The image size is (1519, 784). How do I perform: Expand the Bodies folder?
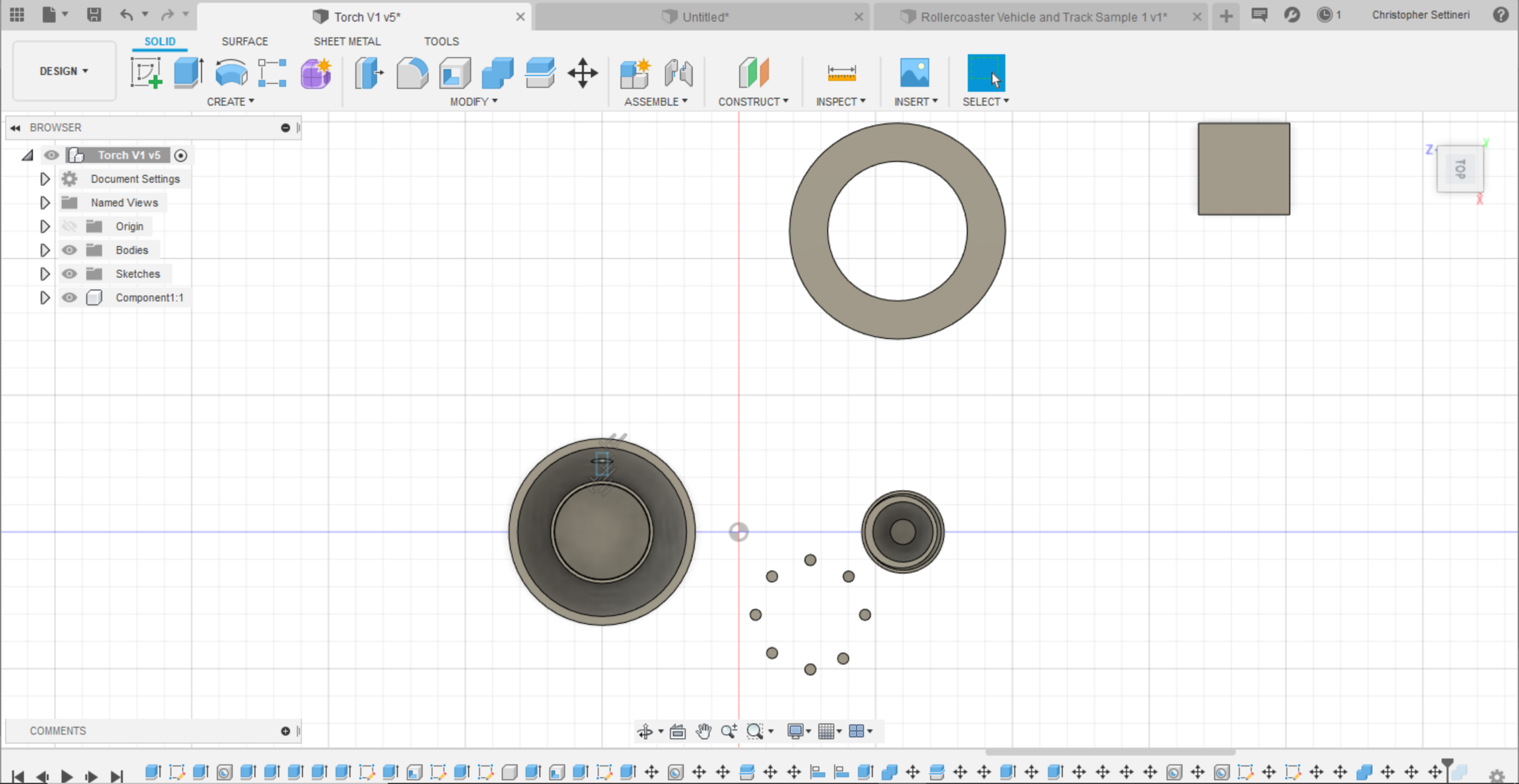(x=44, y=250)
